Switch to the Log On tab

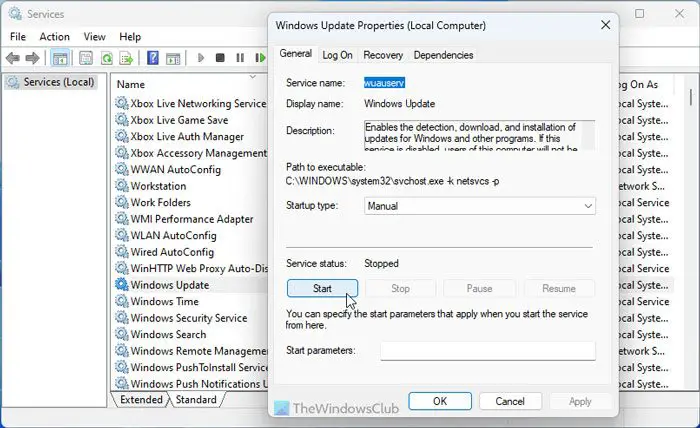click(338, 55)
